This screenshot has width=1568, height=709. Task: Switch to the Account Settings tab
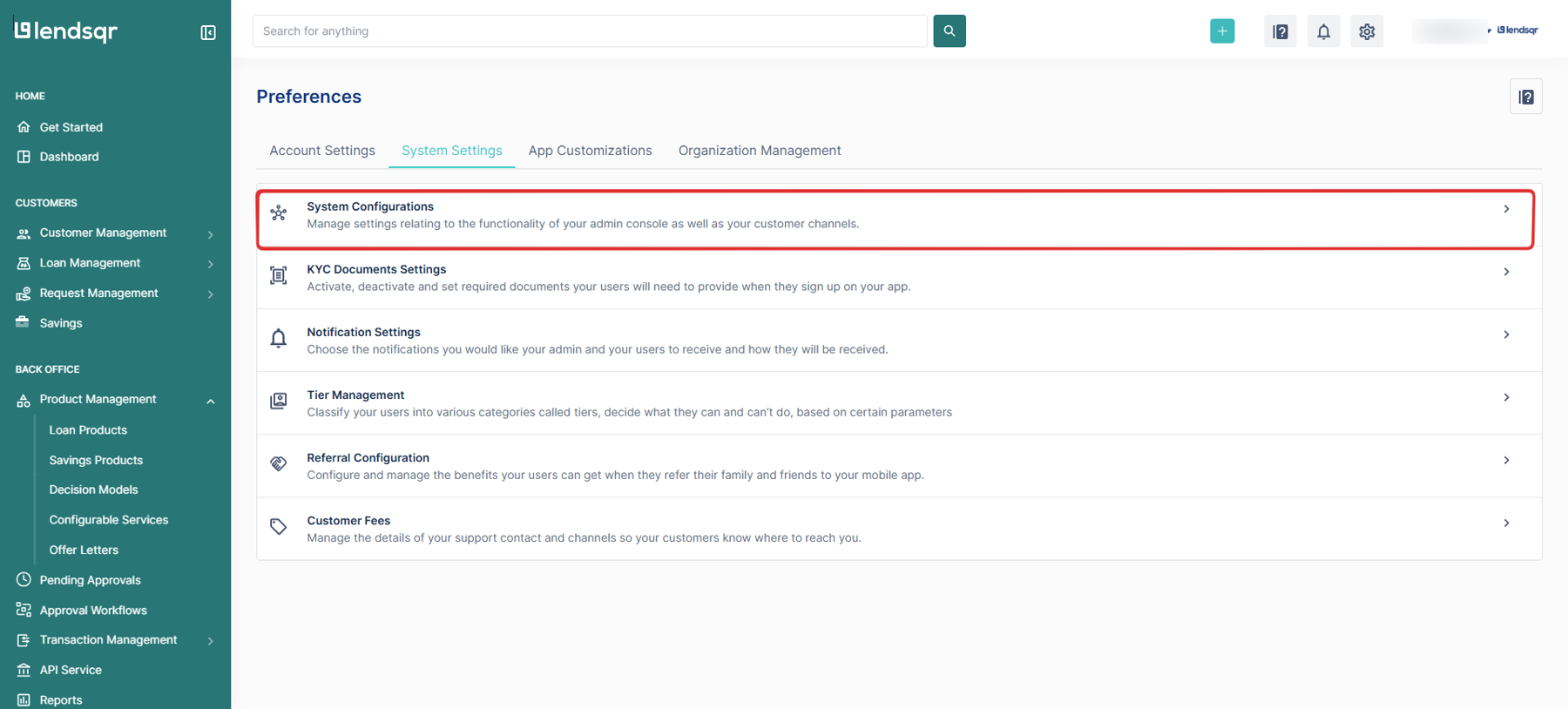(x=321, y=151)
